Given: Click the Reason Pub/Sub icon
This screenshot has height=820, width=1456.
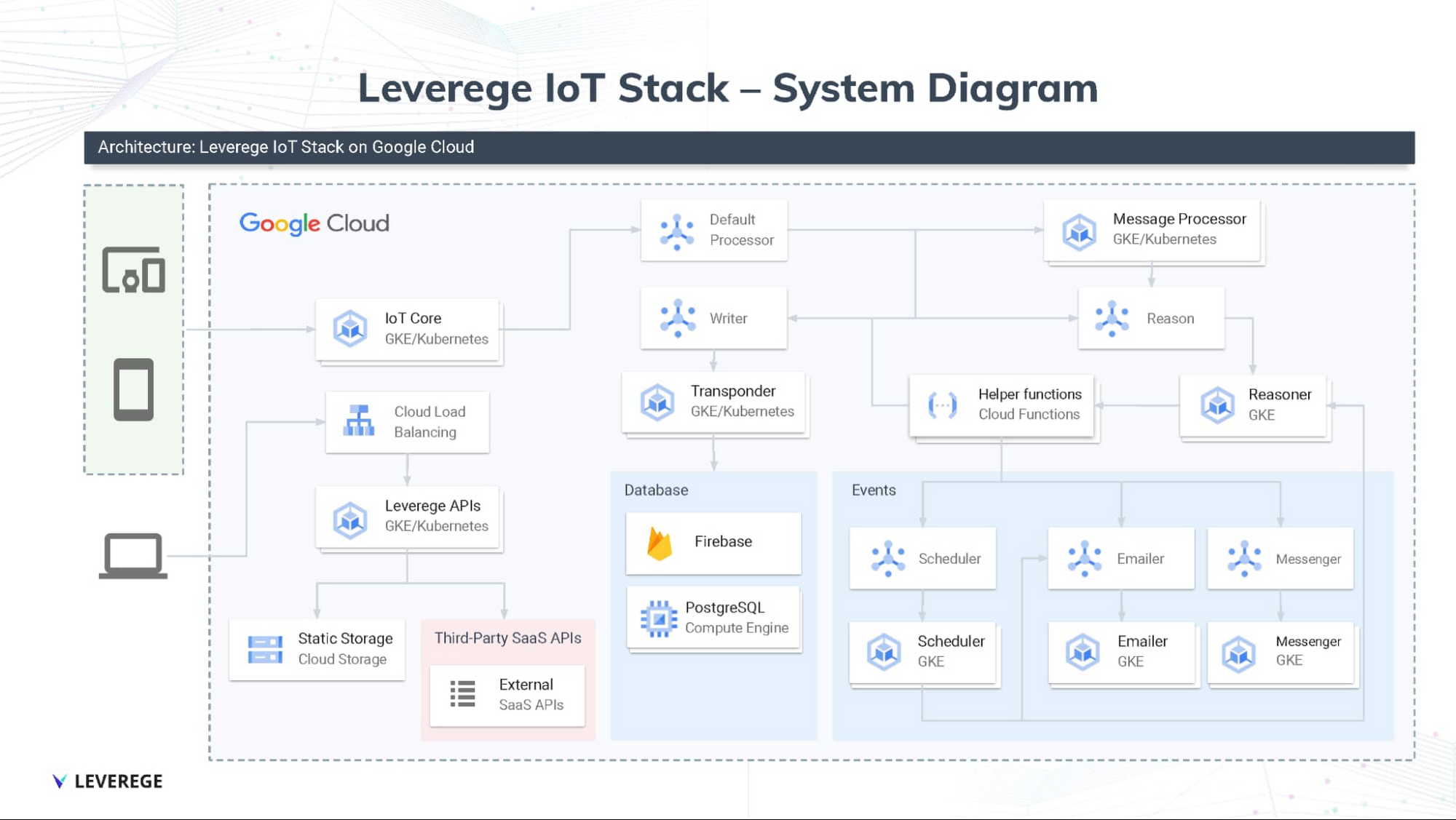Looking at the screenshot, I should (1112, 318).
